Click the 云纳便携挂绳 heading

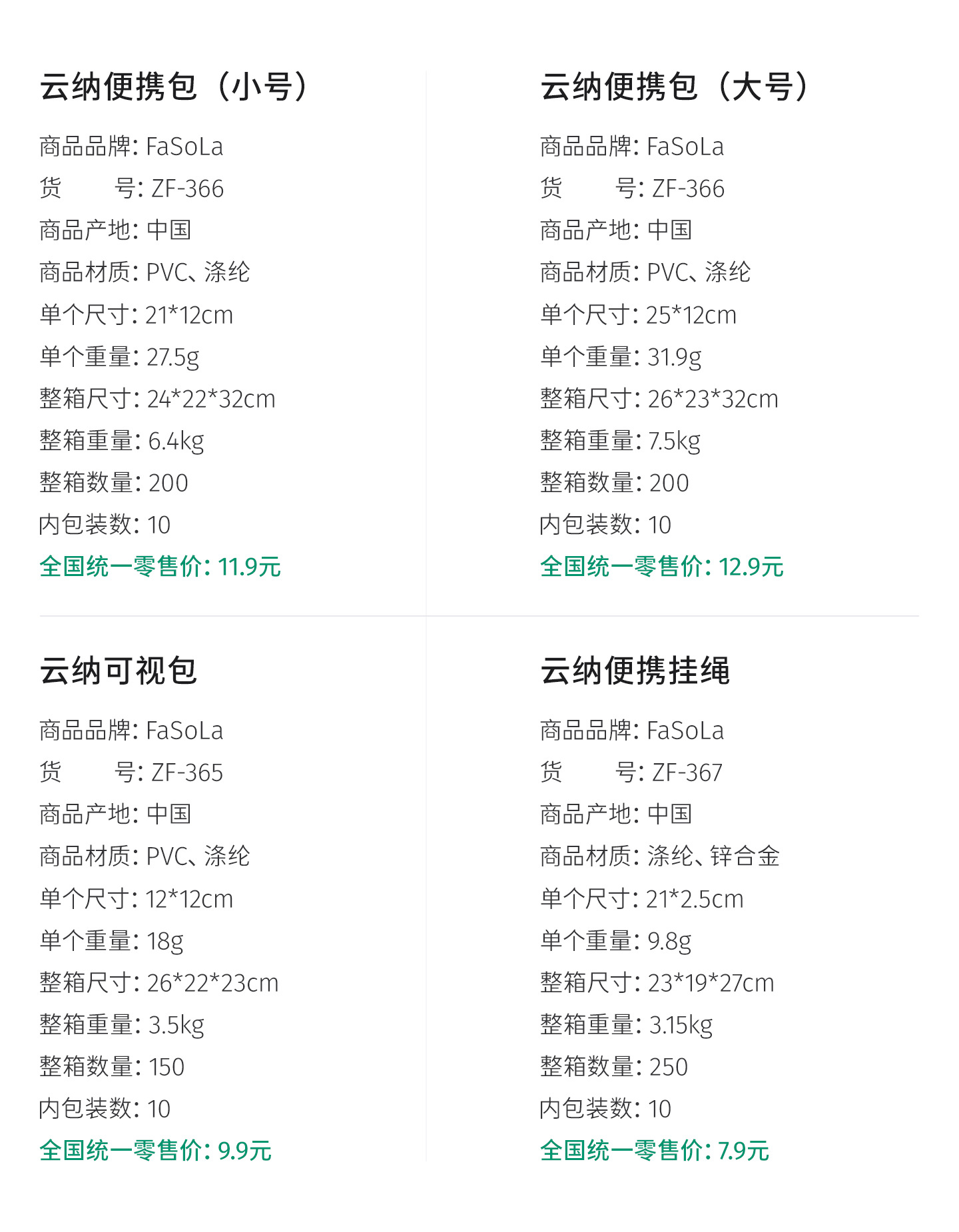(635, 671)
